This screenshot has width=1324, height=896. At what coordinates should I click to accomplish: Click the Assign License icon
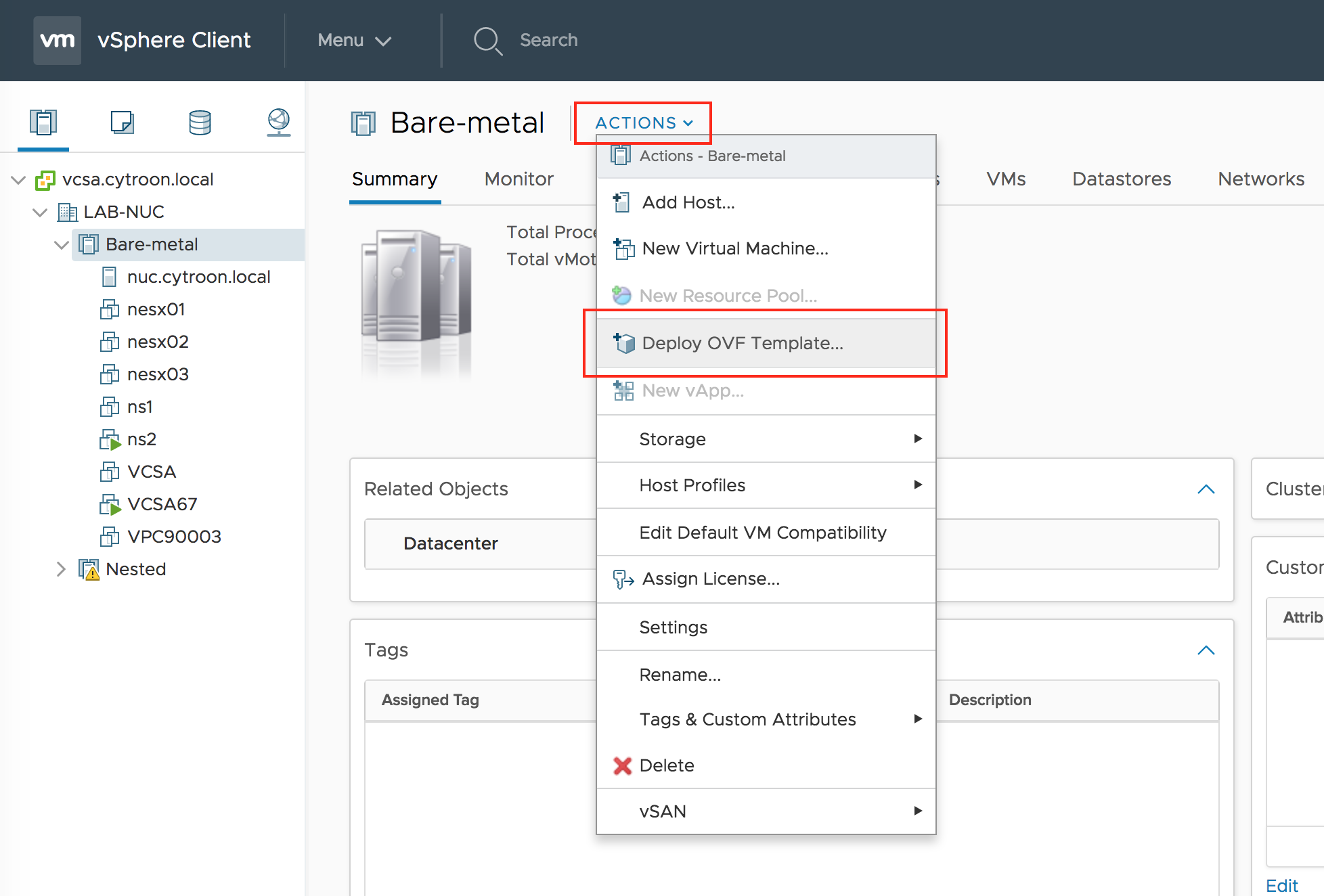pos(623,579)
